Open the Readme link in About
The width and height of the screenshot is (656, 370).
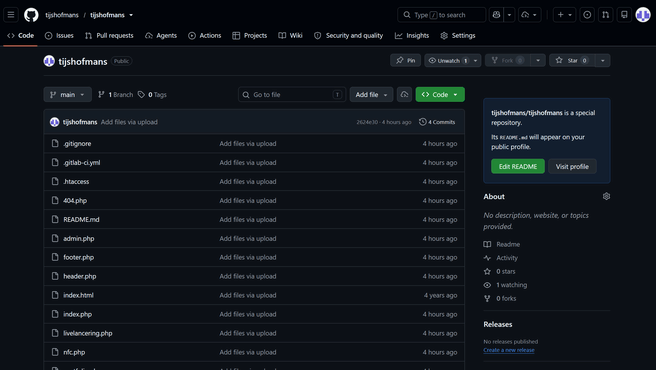click(502, 244)
